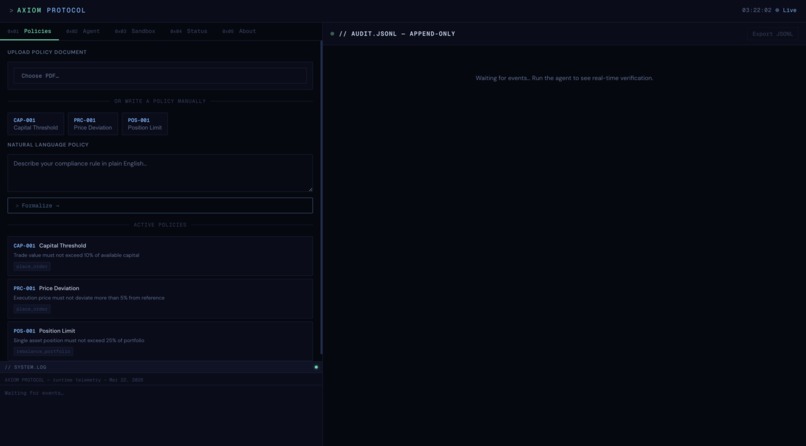Click the ACTIVE POLICIES divider label
806x446 pixels.
160,225
